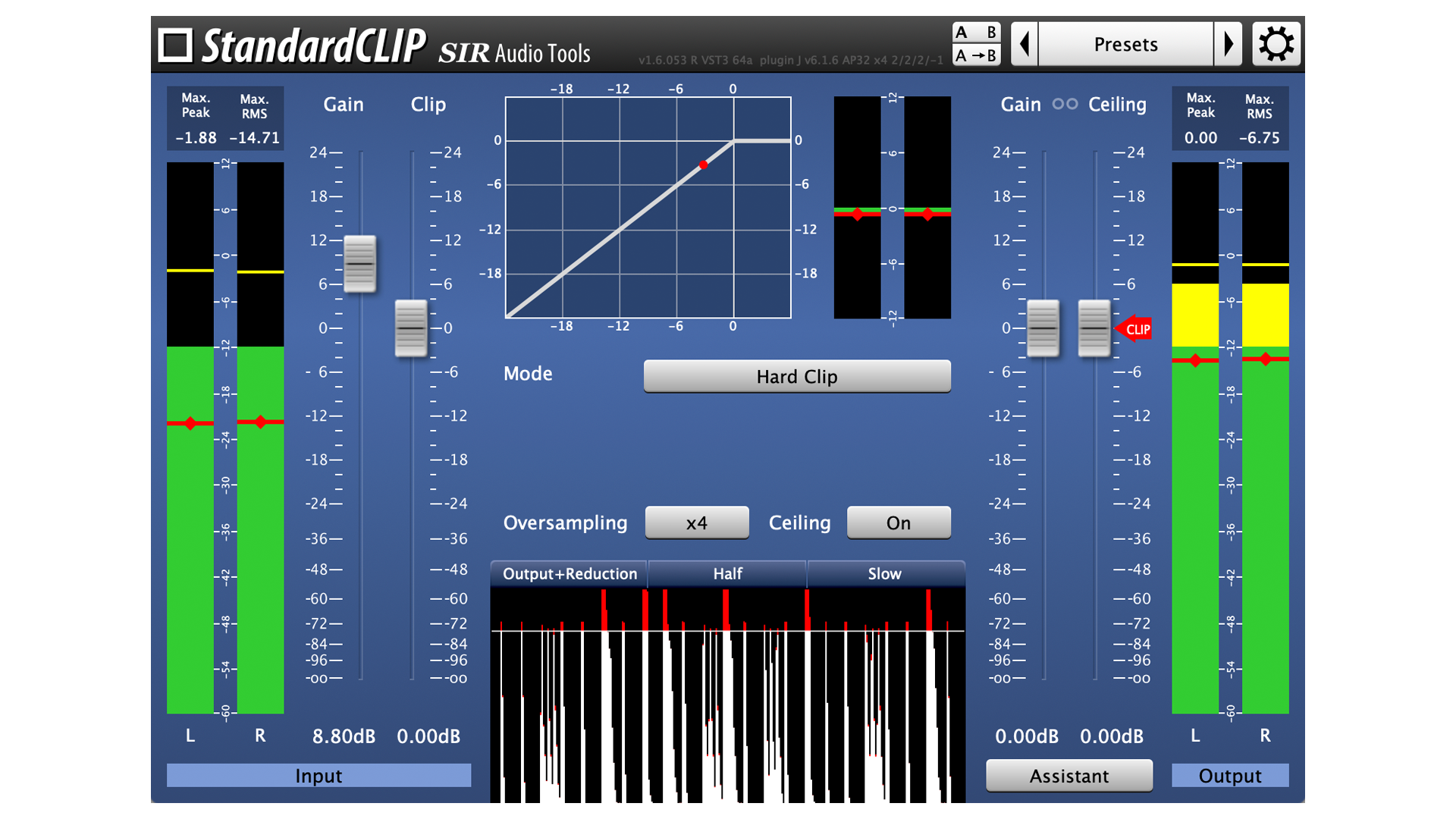Click the StandardCLIP title logo
This screenshot has height=819, width=1456.
point(313,45)
